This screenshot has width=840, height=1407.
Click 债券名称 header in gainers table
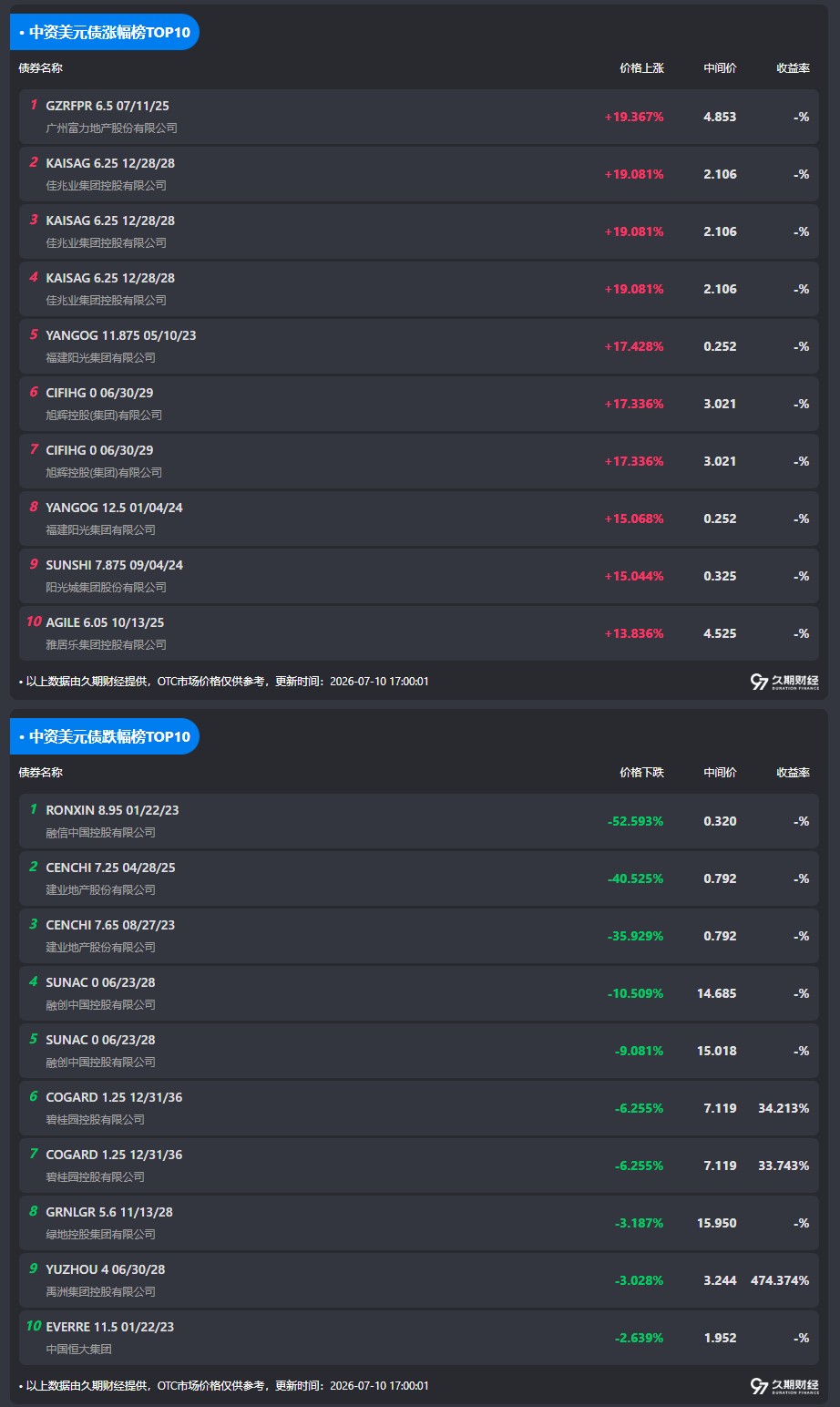click(x=41, y=68)
